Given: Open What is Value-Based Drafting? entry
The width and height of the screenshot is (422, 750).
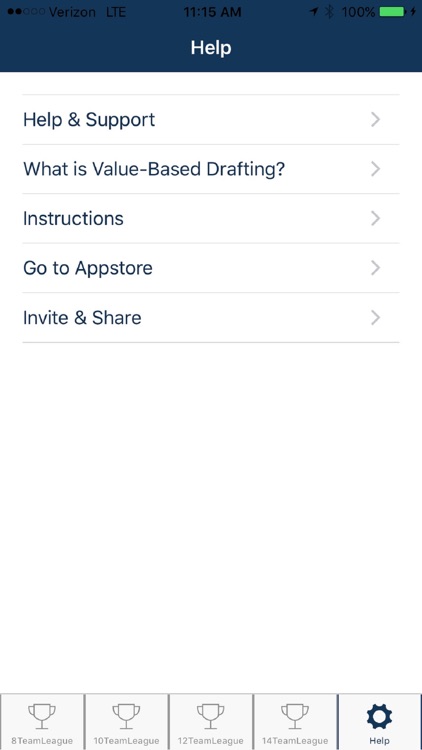Looking at the screenshot, I should coord(211,169).
